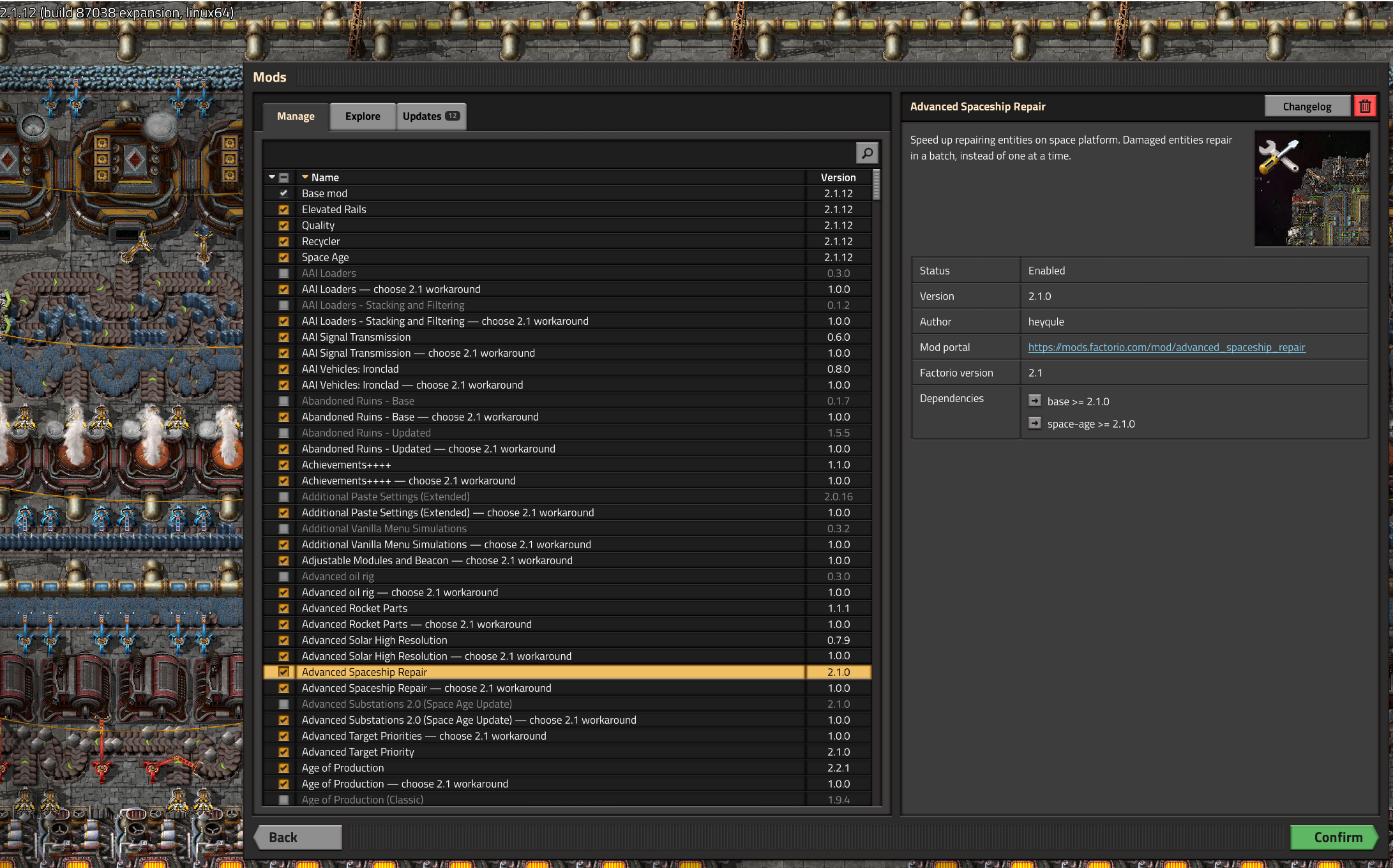Select AAI Loaders - Stacking and Filtering 0.1.2
The width and height of the screenshot is (1393, 868).
(x=567, y=305)
